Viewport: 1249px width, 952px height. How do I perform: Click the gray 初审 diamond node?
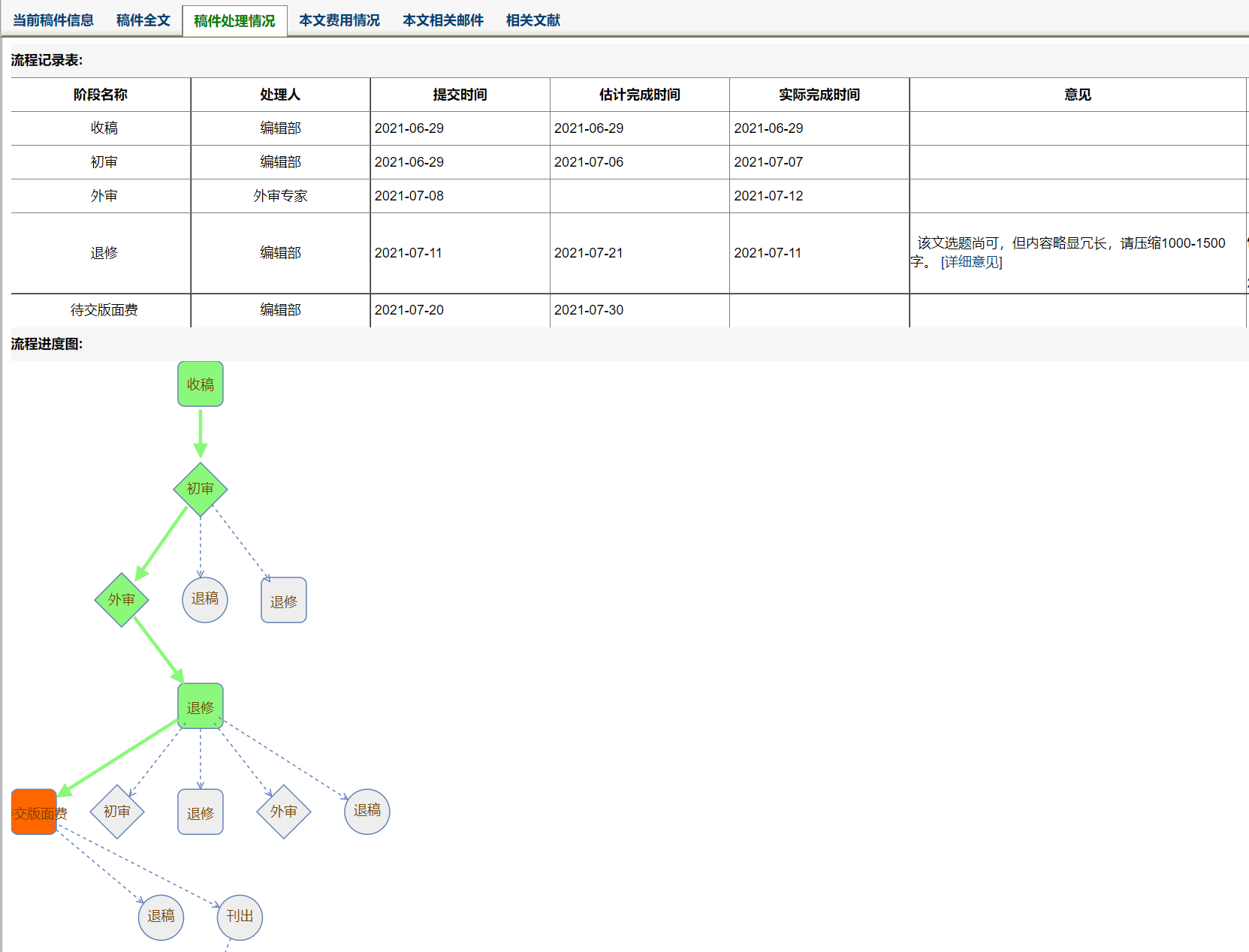(x=117, y=812)
